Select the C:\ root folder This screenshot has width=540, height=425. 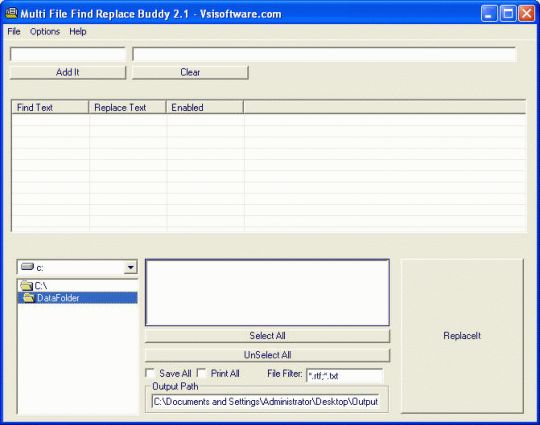coord(78,286)
